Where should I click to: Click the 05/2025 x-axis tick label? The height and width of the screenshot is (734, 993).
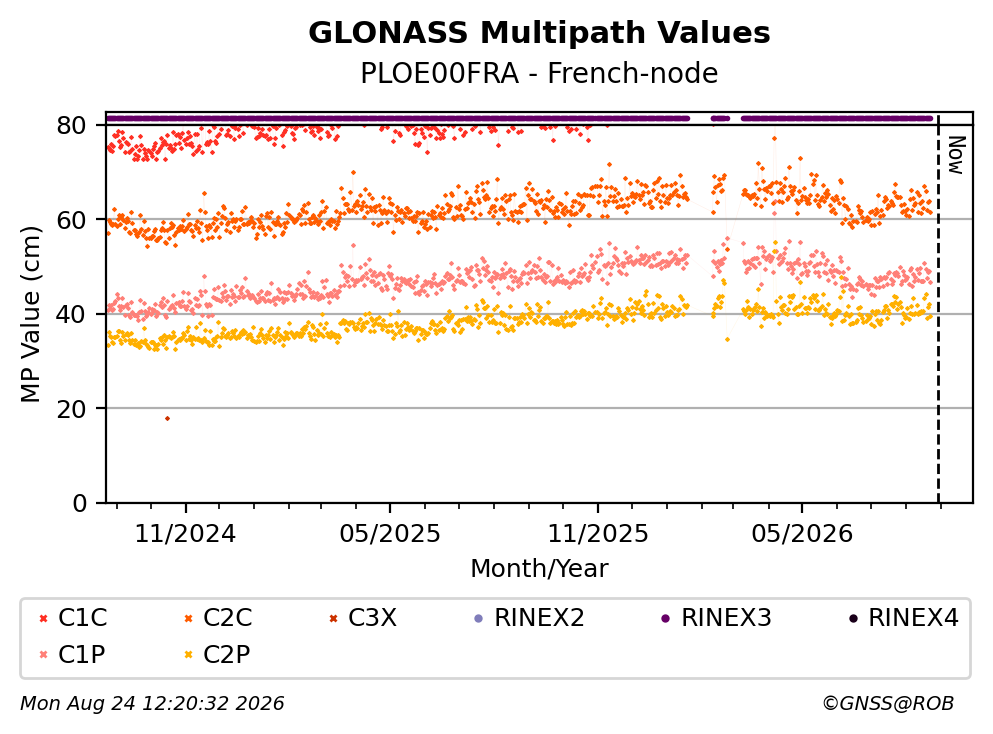(389, 534)
